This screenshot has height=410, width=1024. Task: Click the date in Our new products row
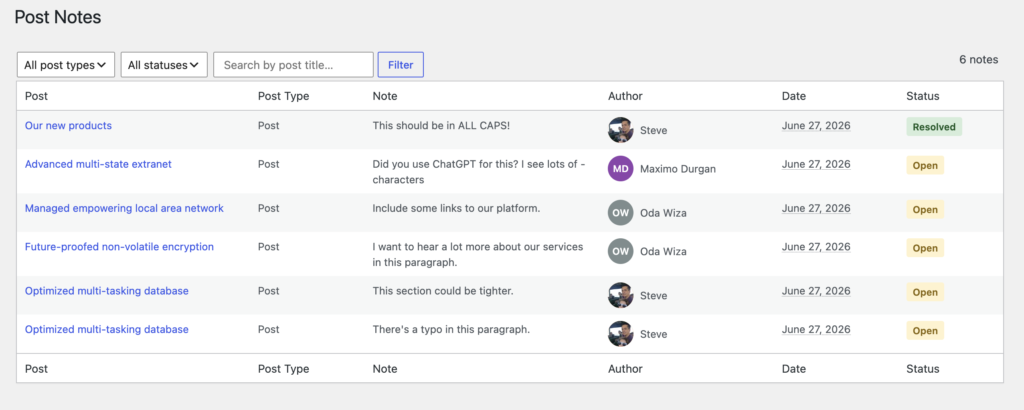coord(816,125)
